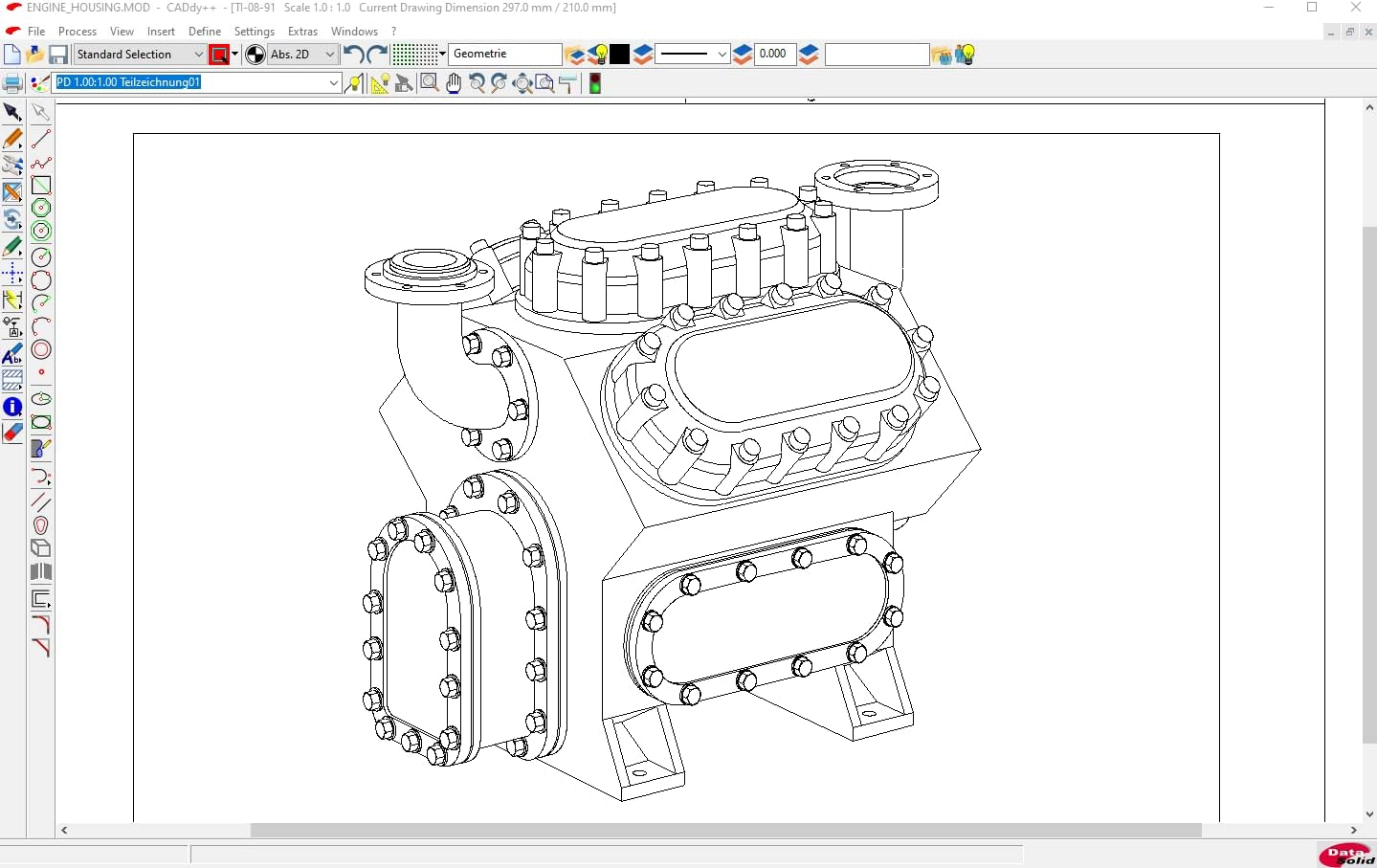Pick the rectangle drawing tool
The width and height of the screenshot is (1377, 868).
[x=41, y=185]
